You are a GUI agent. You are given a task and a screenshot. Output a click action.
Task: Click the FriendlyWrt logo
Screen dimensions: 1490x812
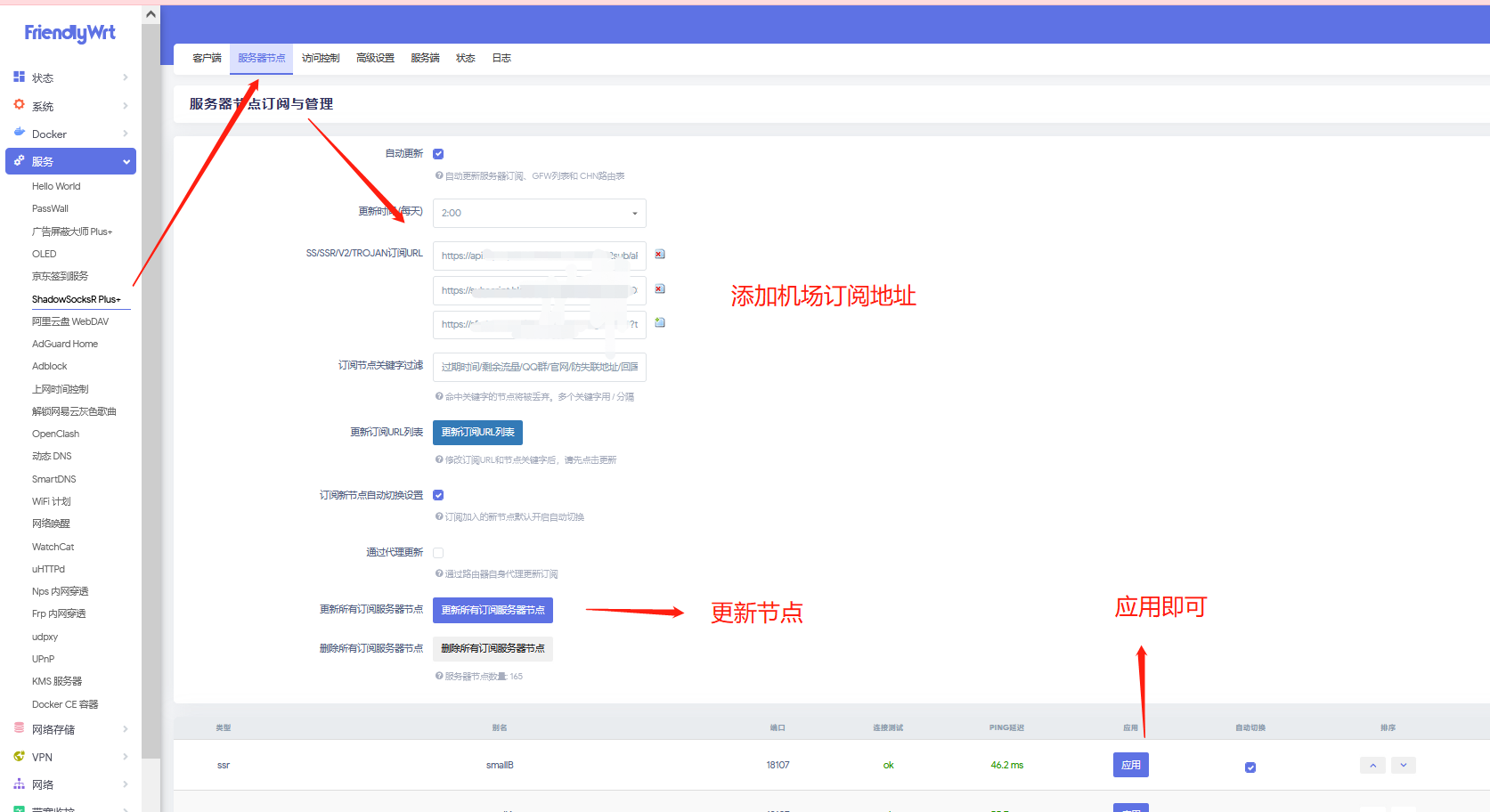(x=69, y=33)
